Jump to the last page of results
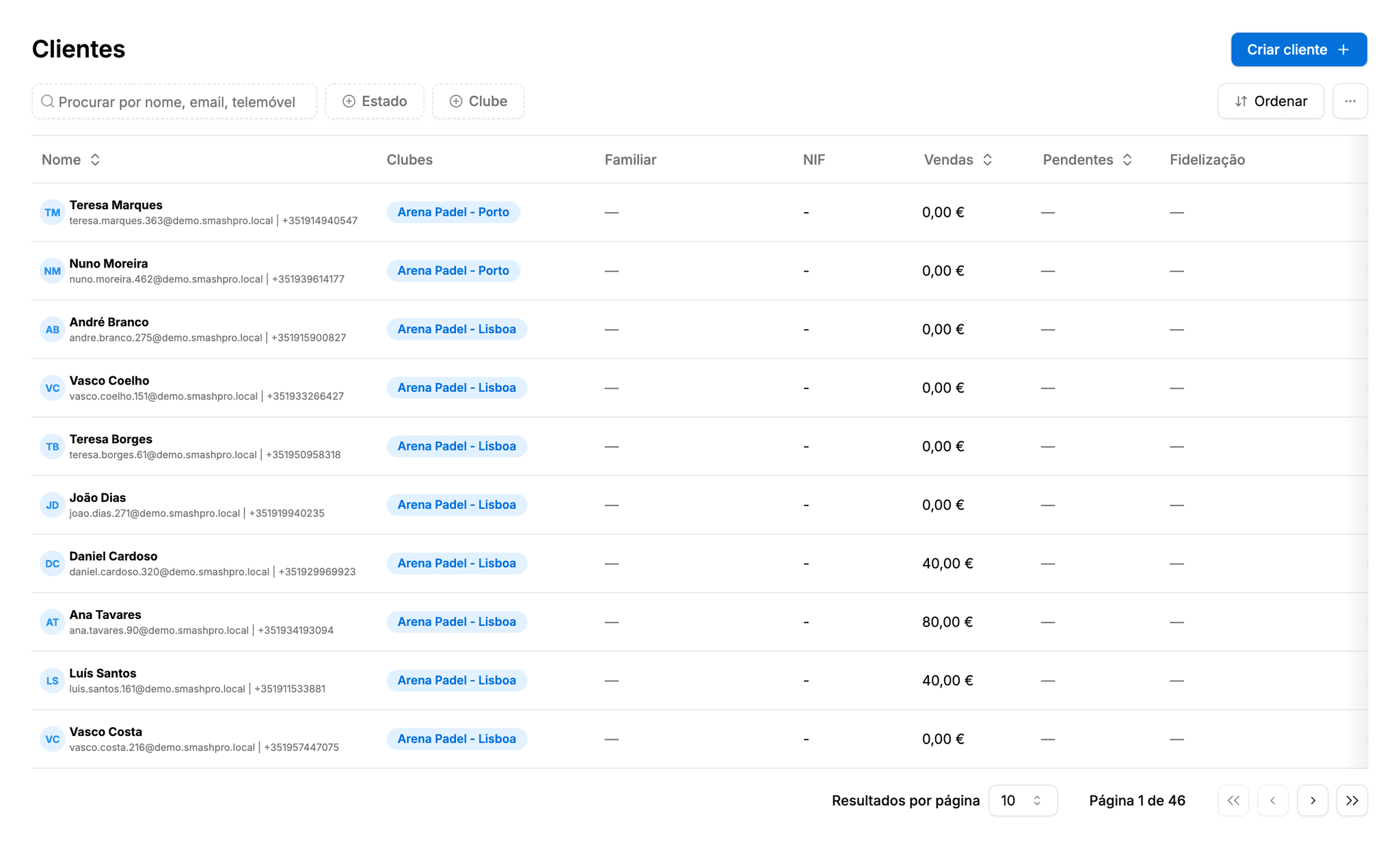Viewport: 1400px width, 857px height. (1352, 800)
